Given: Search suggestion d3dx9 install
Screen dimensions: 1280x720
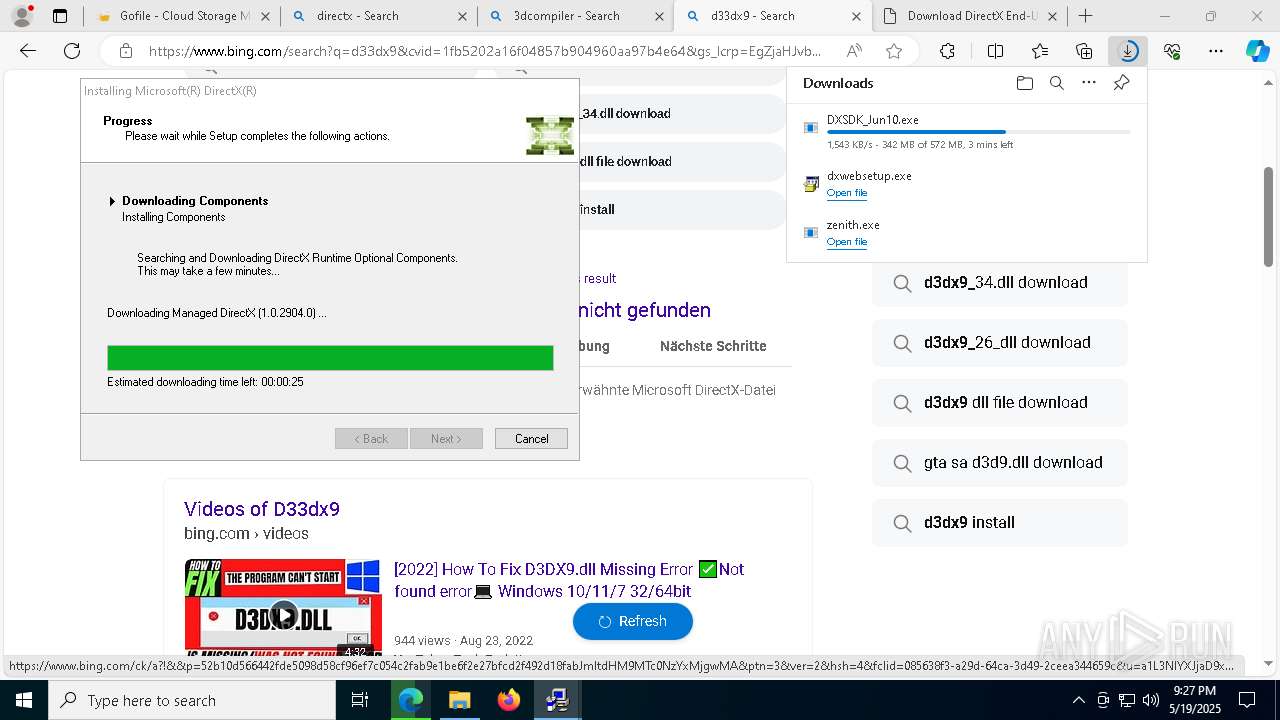Looking at the screenshot, I should 1000,522.
